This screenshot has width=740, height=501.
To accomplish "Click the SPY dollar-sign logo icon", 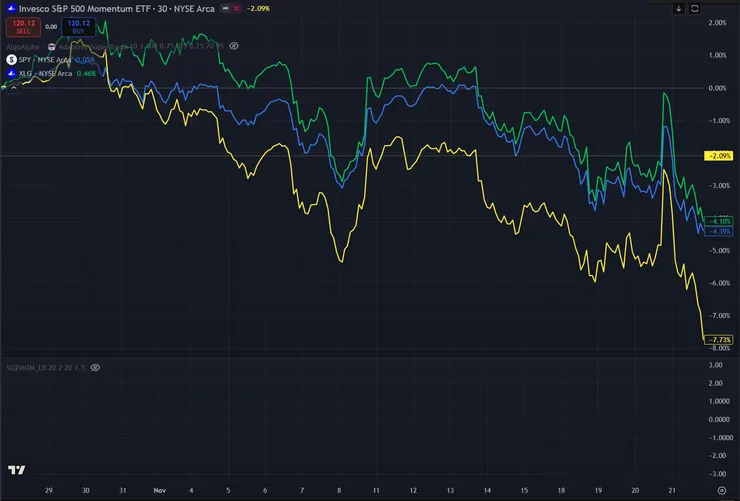I will tap(11, 60).
